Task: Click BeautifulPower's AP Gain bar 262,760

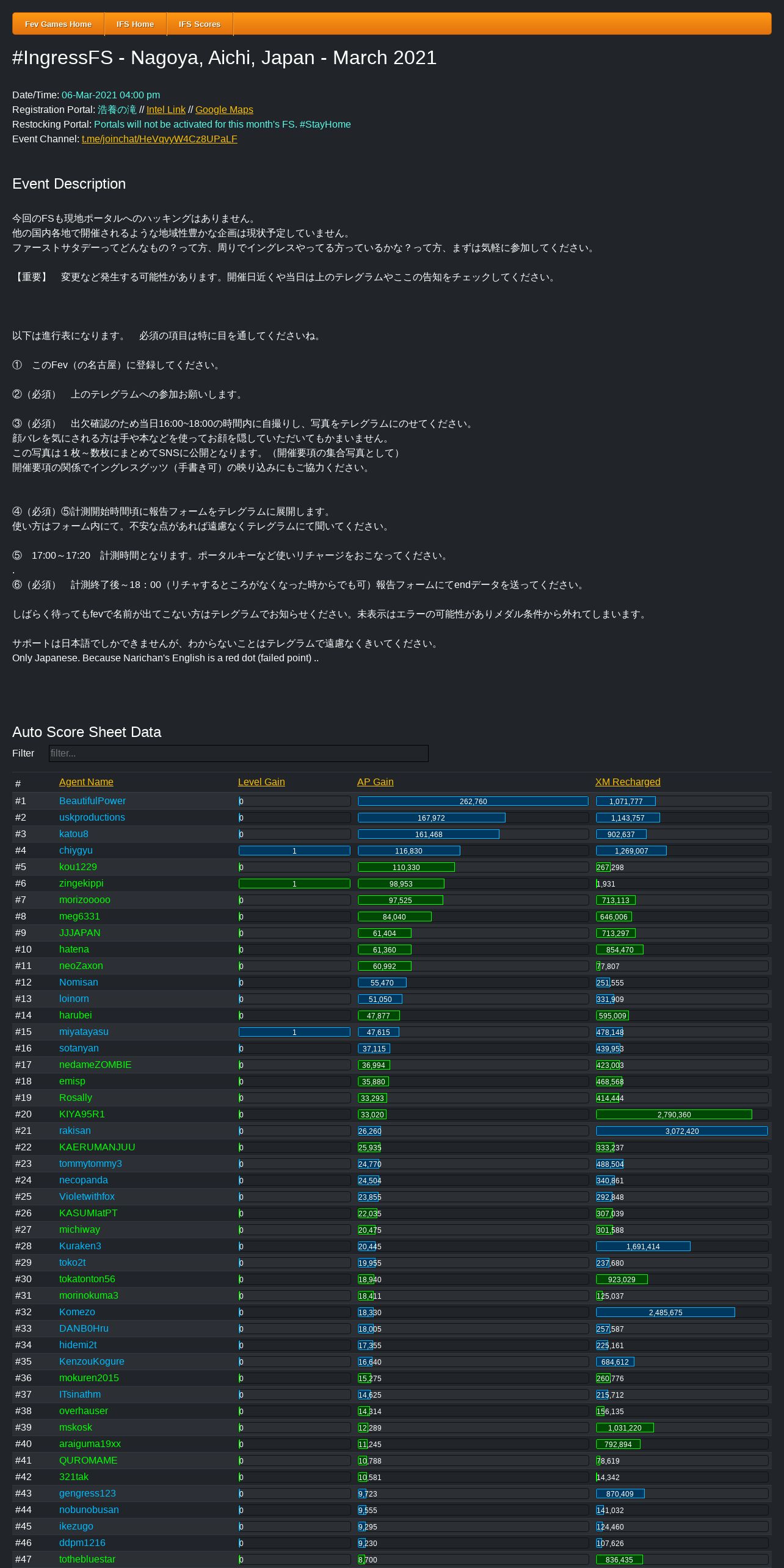Action: 473,801
